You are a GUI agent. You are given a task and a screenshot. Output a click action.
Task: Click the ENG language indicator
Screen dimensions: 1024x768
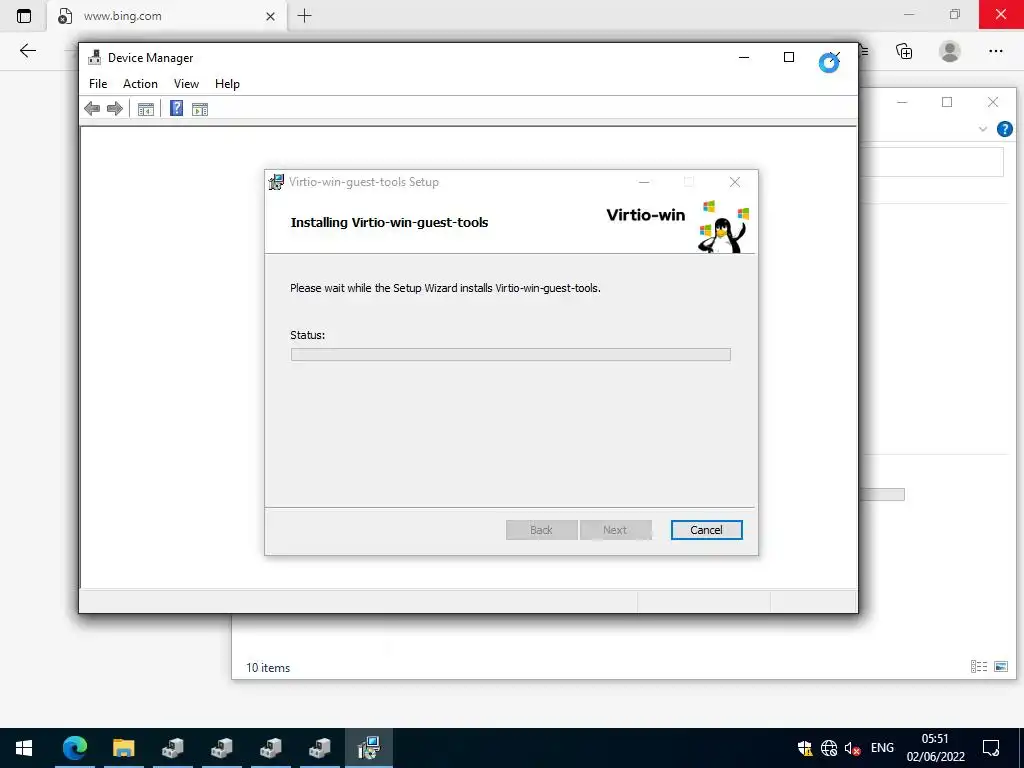coord(882,748)
